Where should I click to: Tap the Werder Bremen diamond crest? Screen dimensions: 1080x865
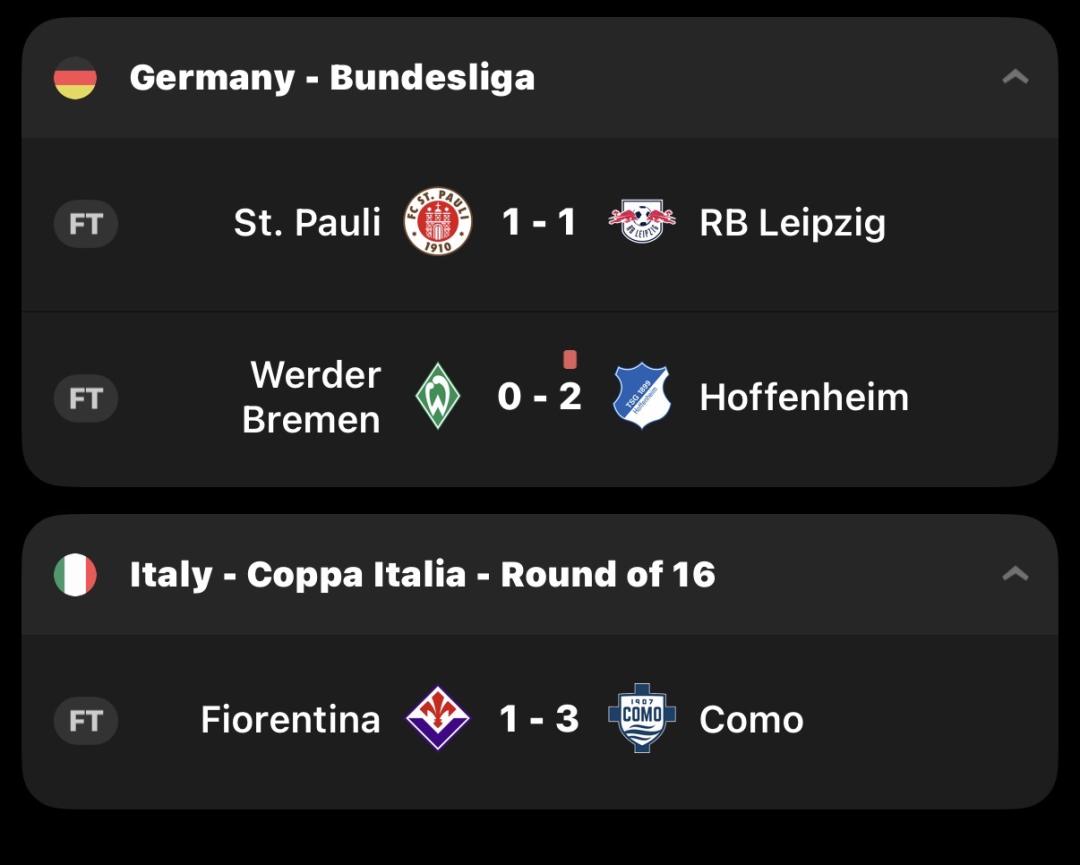pyautogui.click(x=437, y=397)
